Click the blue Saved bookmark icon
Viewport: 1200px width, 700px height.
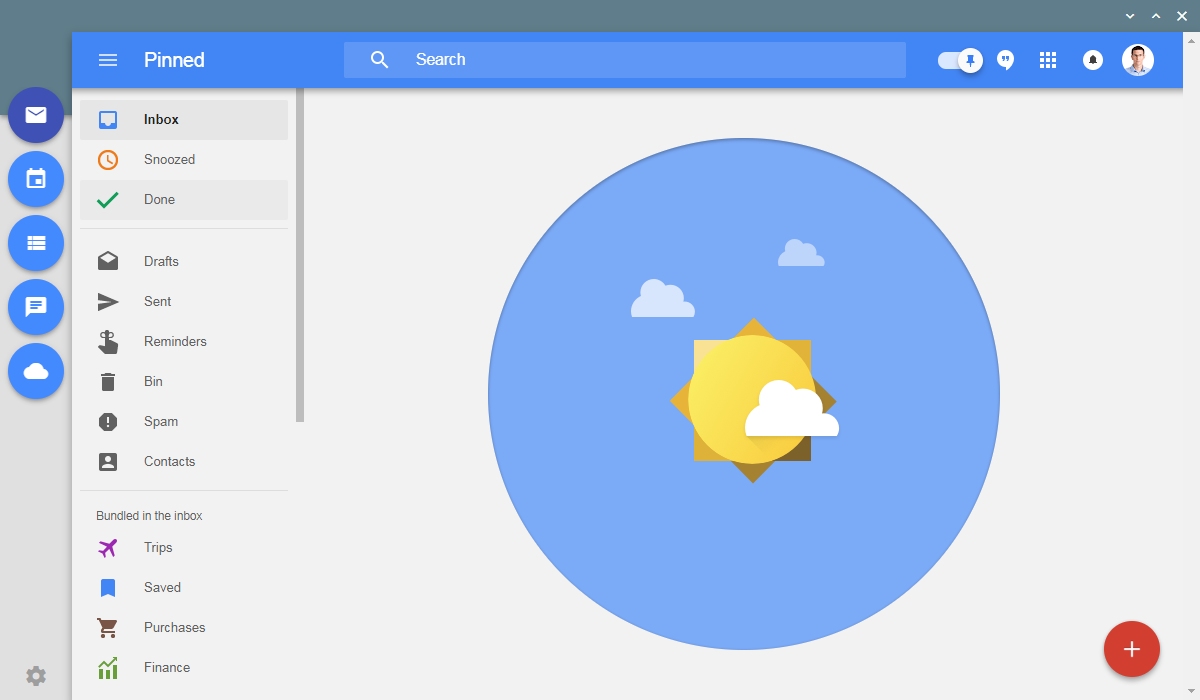click(108, 588)
